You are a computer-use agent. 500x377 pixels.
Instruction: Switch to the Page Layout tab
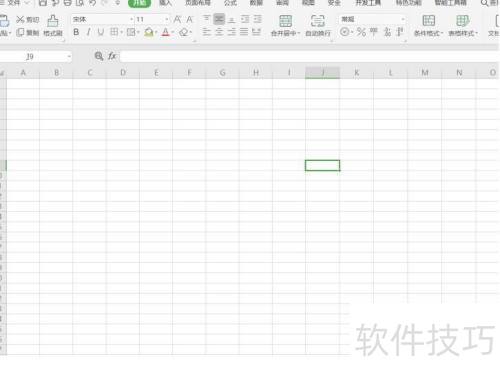point(198,3)
